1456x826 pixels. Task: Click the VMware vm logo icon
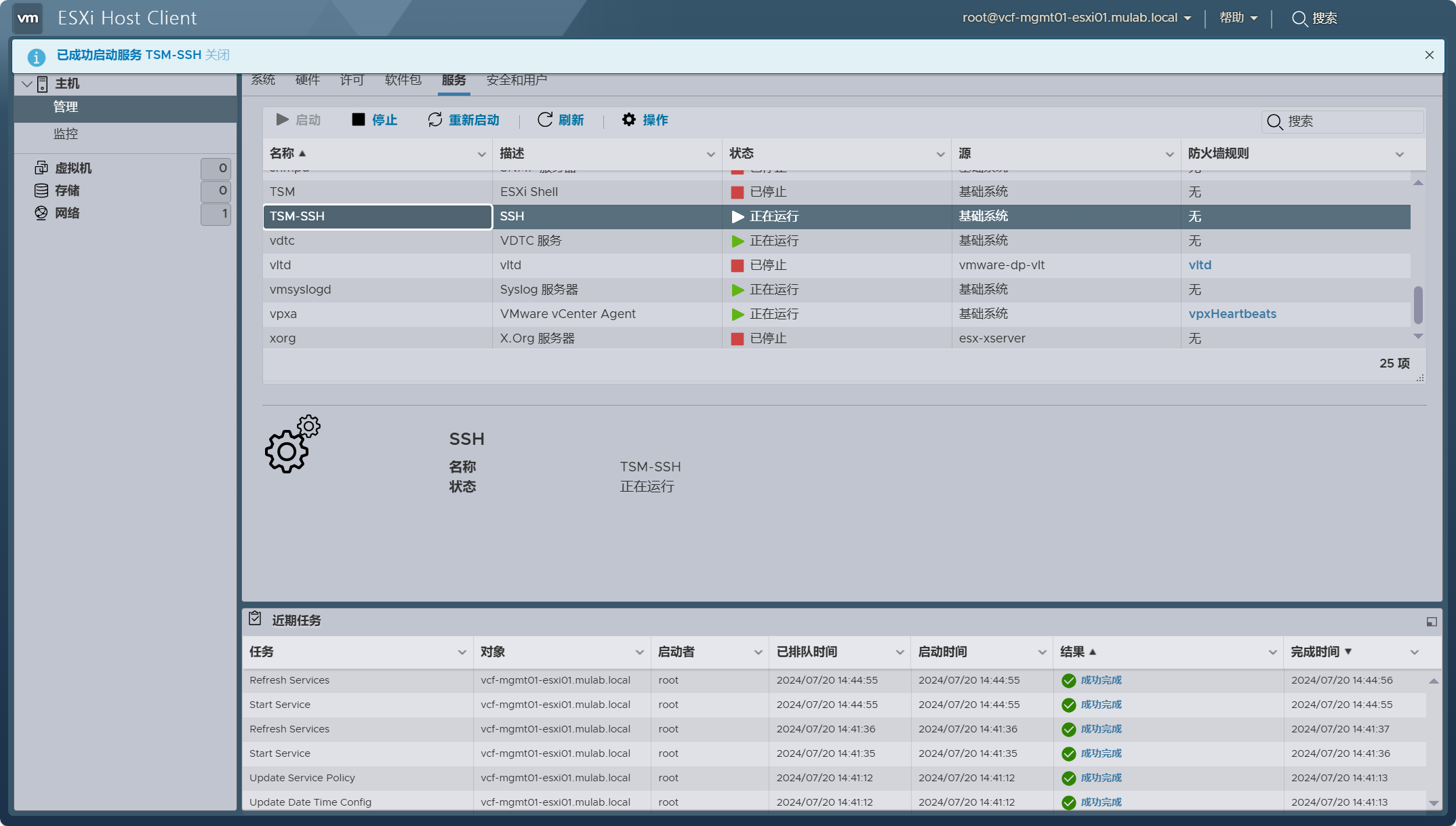tap(28, 18)
